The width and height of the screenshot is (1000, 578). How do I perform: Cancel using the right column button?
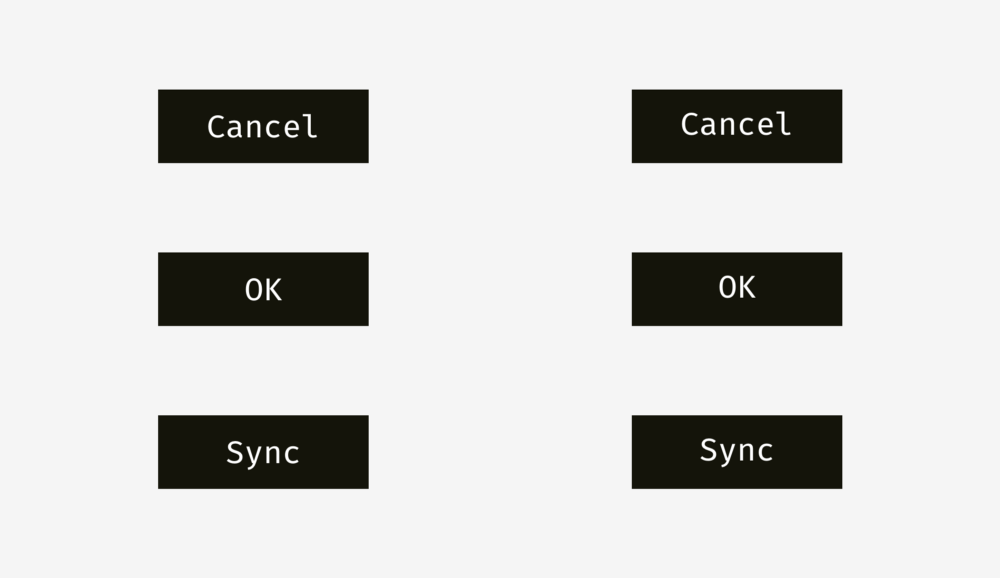coord(737,126)
